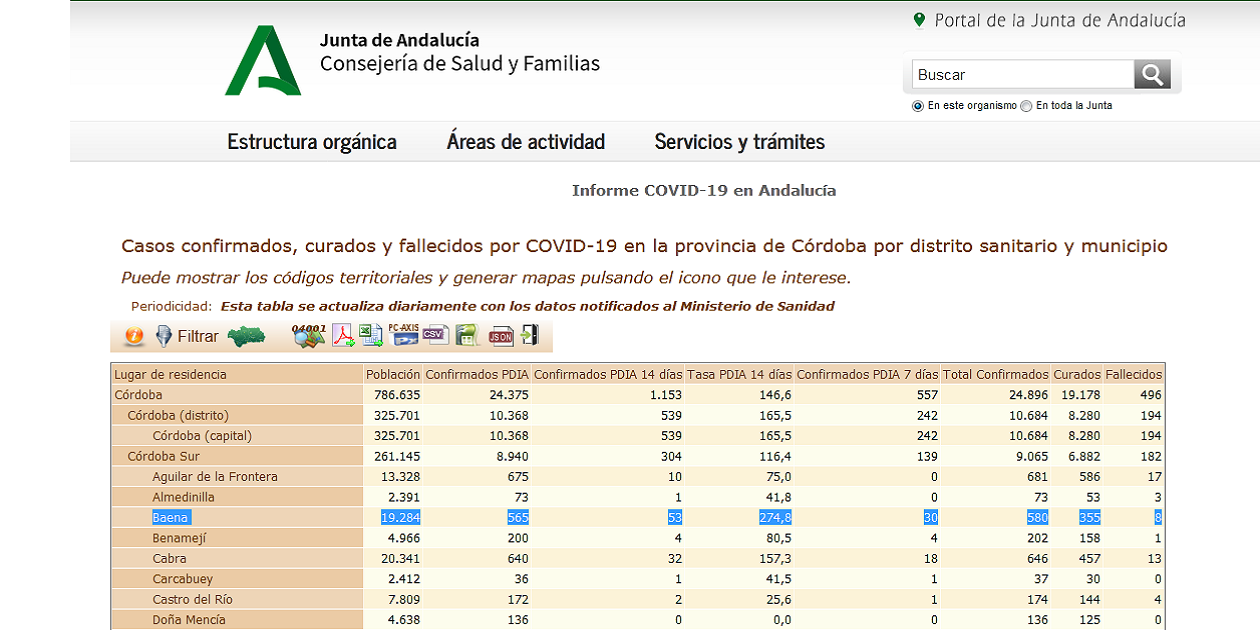Export the table as PDF
The height and width of the screenshot is (630, 1260).
(342, 337)
